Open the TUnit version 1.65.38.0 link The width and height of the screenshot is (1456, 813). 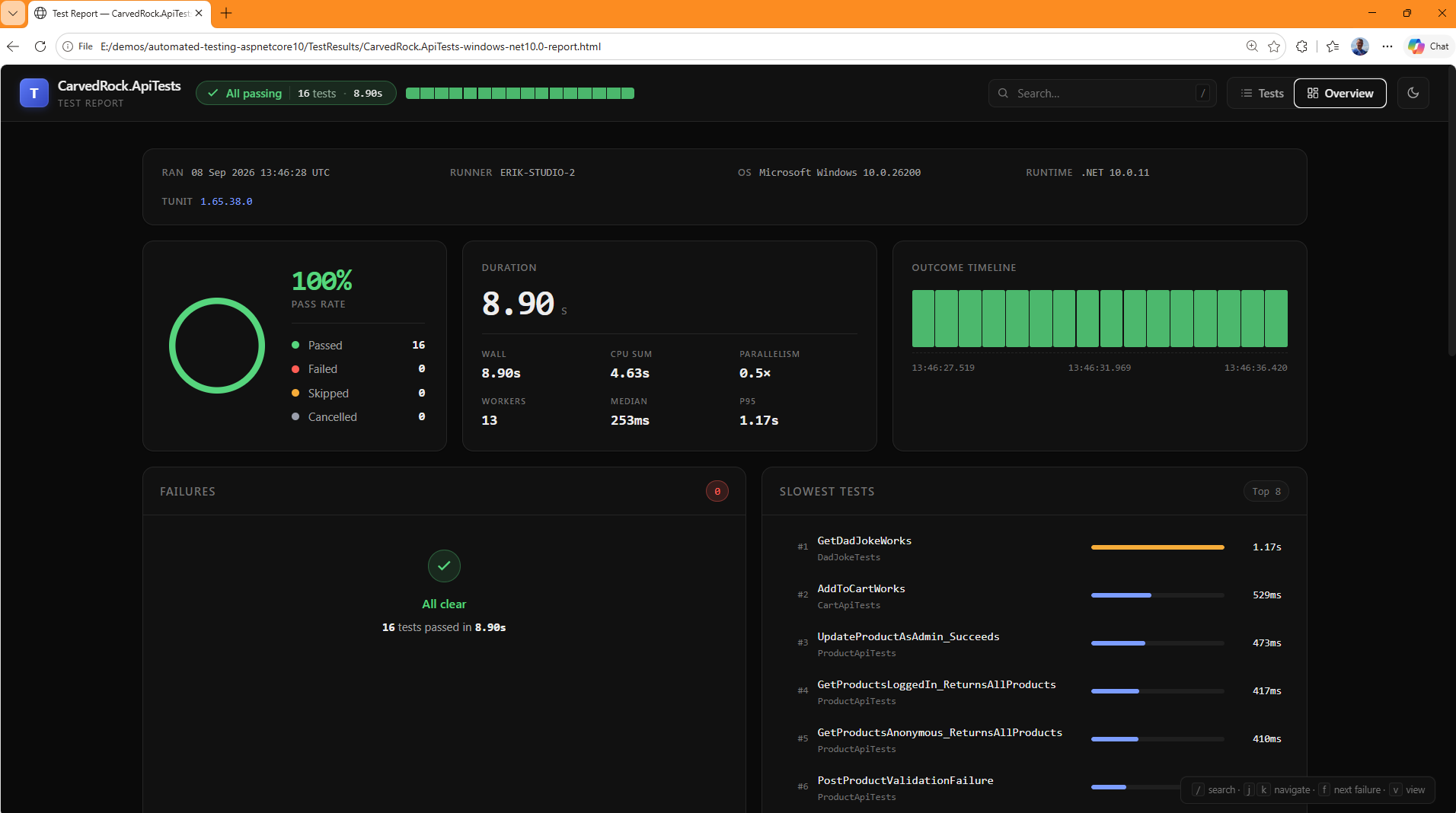pos(226,202)
